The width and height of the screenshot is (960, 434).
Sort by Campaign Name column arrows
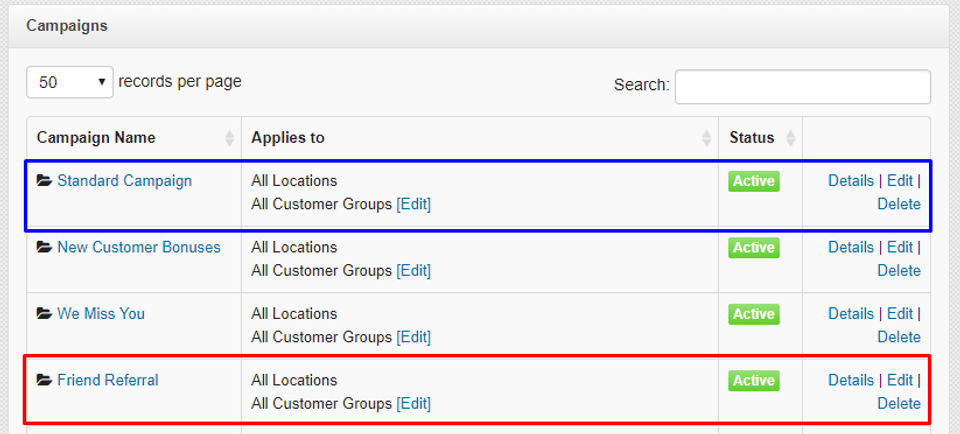click(229, 138)
